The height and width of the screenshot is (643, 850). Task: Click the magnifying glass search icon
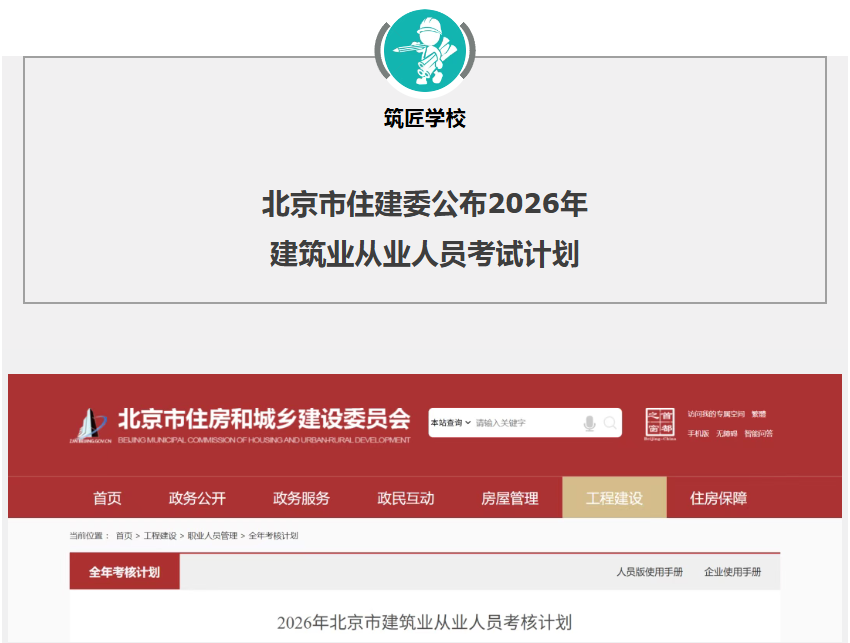pos(610,424)
